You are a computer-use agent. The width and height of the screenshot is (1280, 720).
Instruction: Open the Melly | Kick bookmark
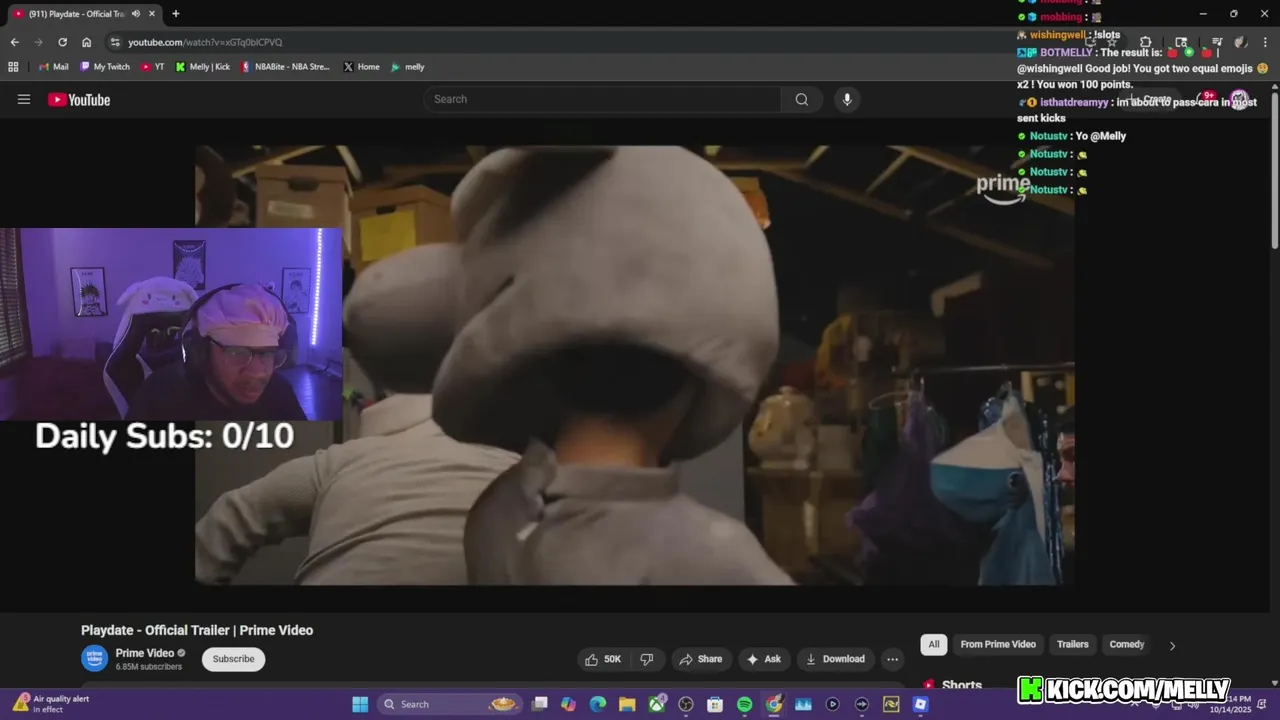point(202,67)
